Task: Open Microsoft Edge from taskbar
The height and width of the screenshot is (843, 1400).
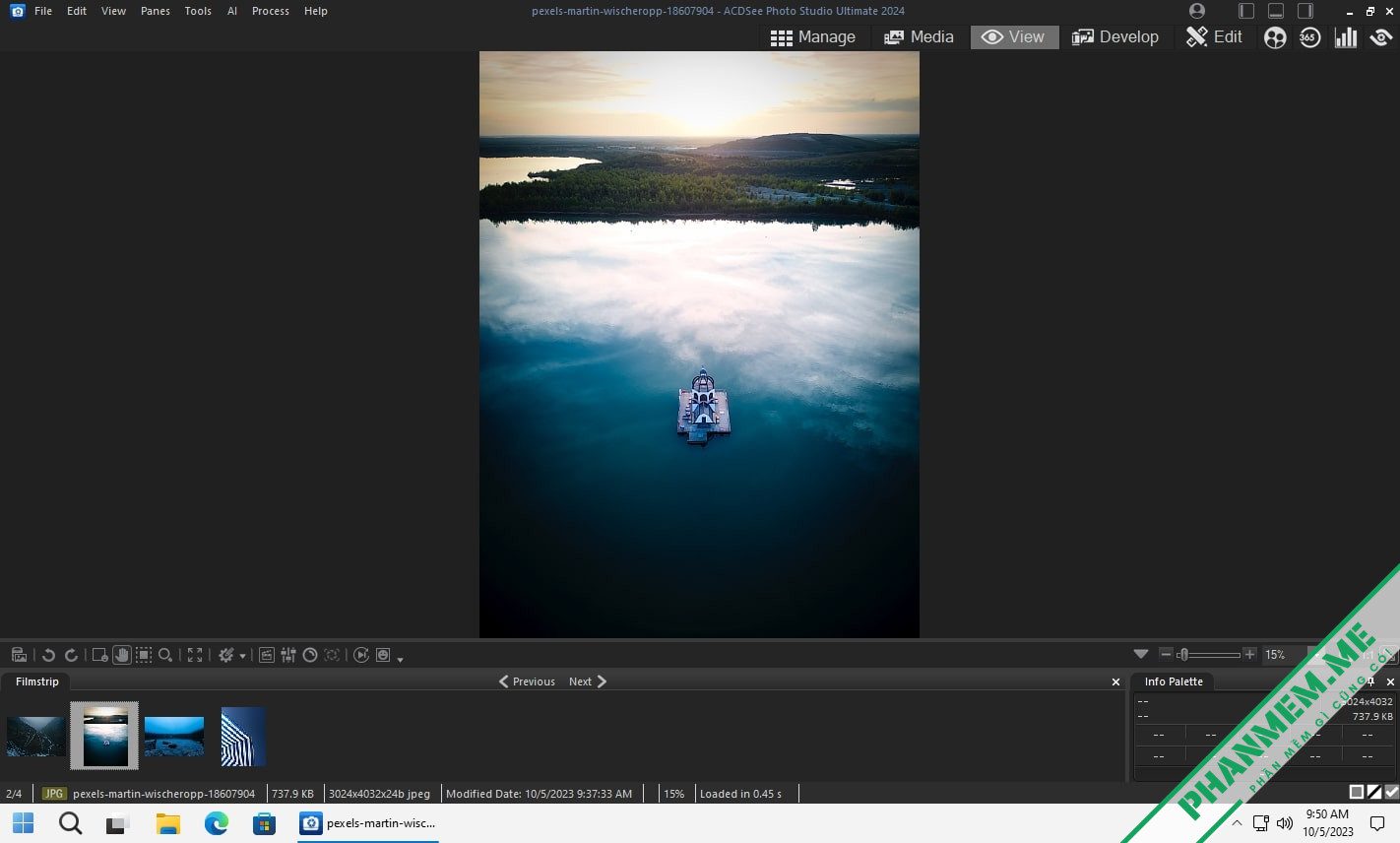Action: pyautogui.click(x=217, y=823)
